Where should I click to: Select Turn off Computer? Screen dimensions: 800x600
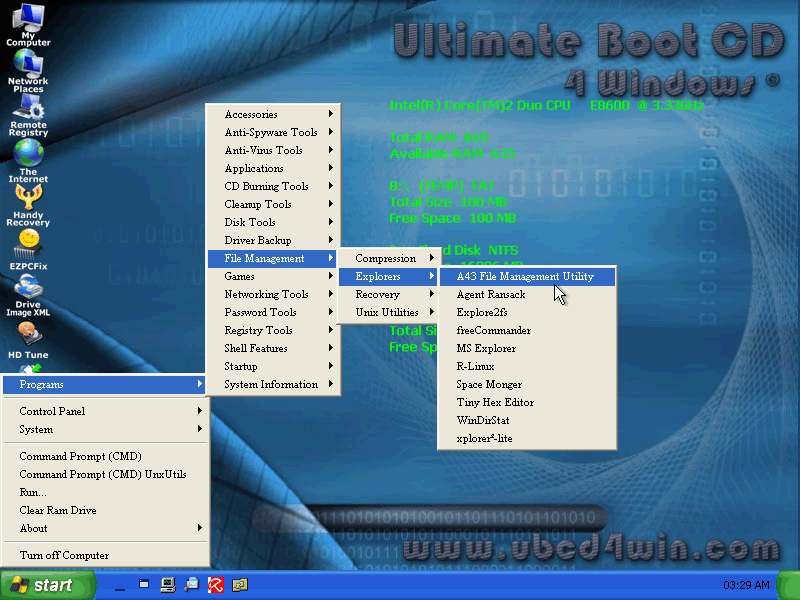point(104,555)
